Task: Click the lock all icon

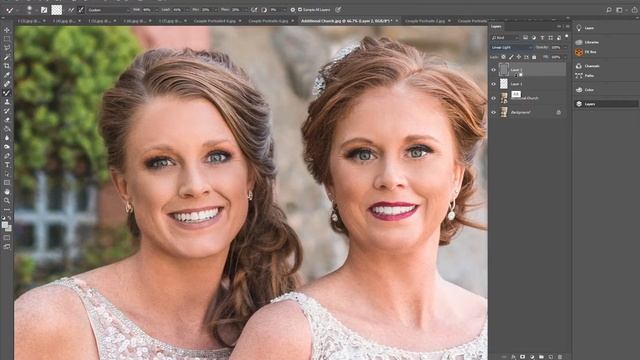Action: coord(534,57)
